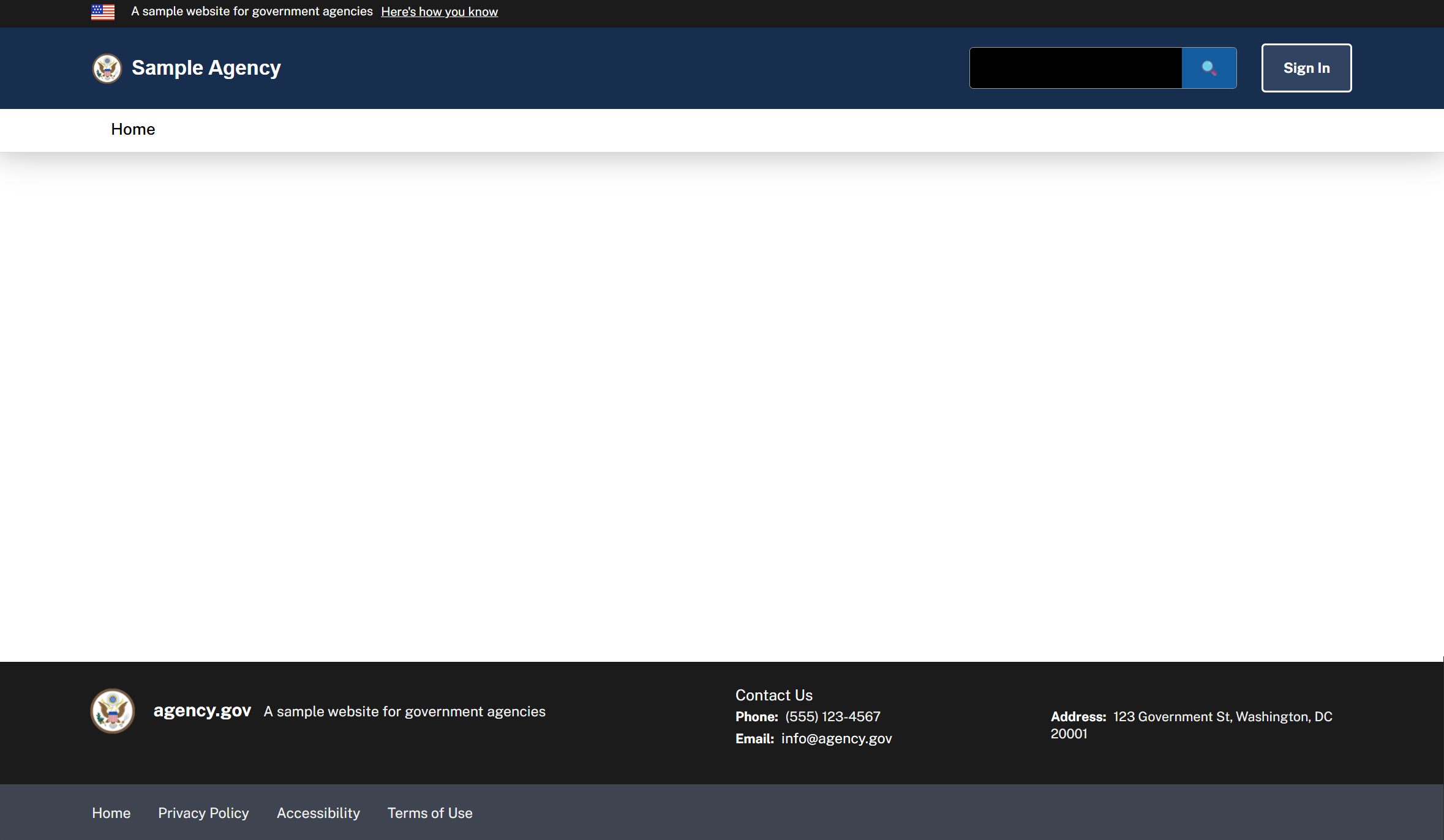Image resolution: width=1444 pixels, height=840 pixels.
Task: Select the Home navigation menu item
Action: tap(133, 129)
